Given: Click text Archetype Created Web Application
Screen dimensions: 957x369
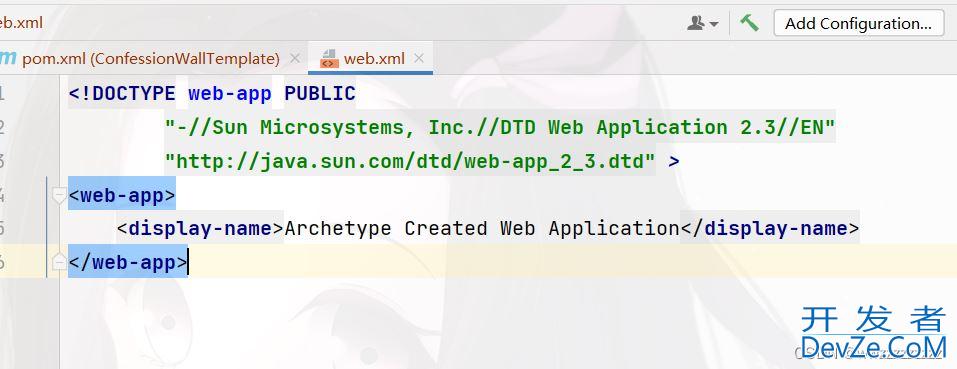Looking at the screenshot, I should 482,229.
